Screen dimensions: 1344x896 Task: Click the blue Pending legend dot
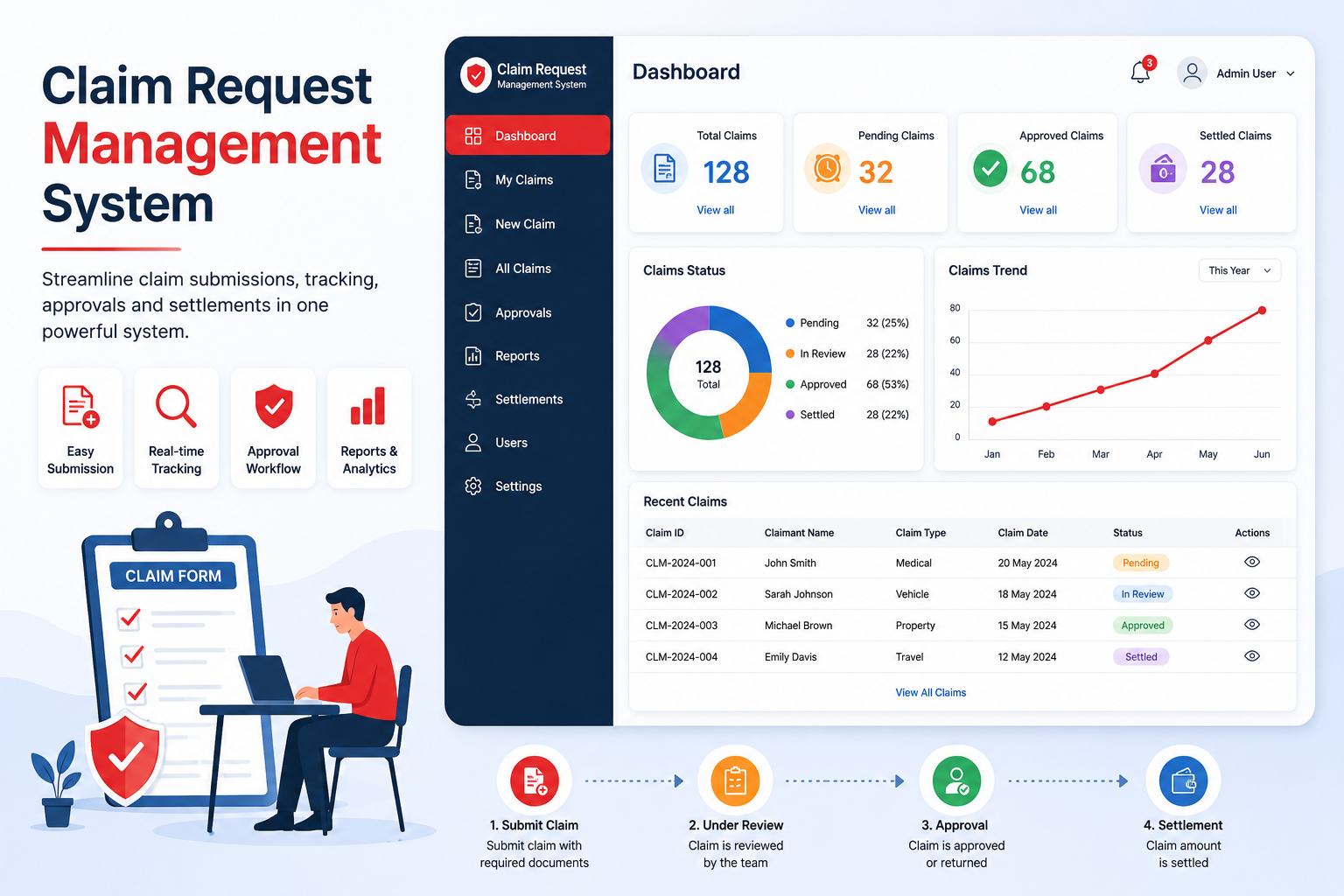(x=790, y=323)
